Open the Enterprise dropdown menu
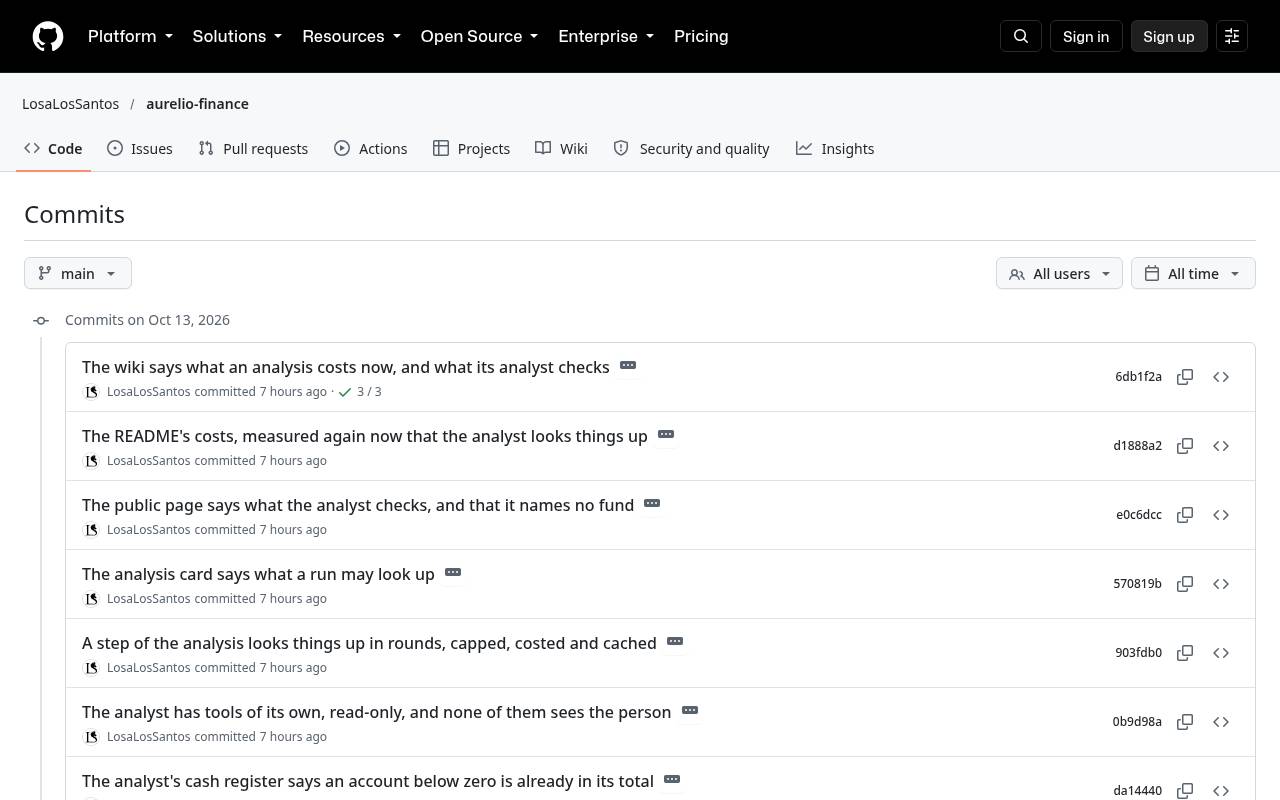 tap(606, 36)
